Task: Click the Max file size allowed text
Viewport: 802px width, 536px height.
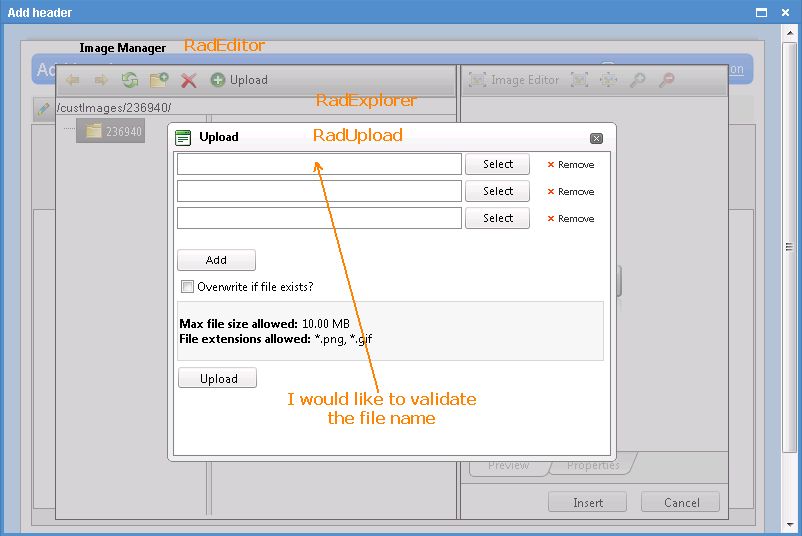Action: point(264,324)
